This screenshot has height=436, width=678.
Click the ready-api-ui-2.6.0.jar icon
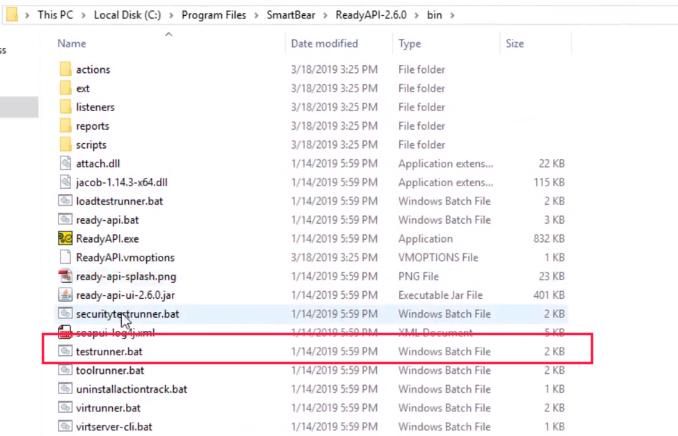(x=65, y=295)
